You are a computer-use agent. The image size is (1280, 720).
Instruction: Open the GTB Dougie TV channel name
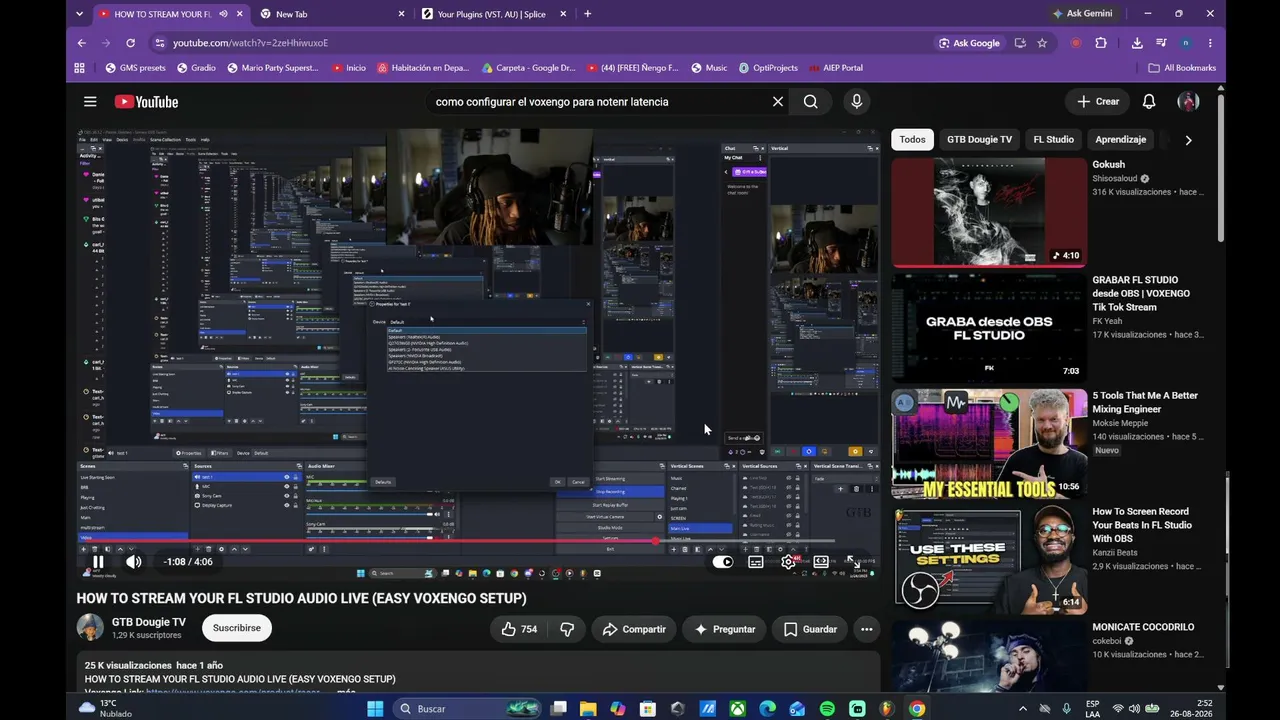click(149, 622)
